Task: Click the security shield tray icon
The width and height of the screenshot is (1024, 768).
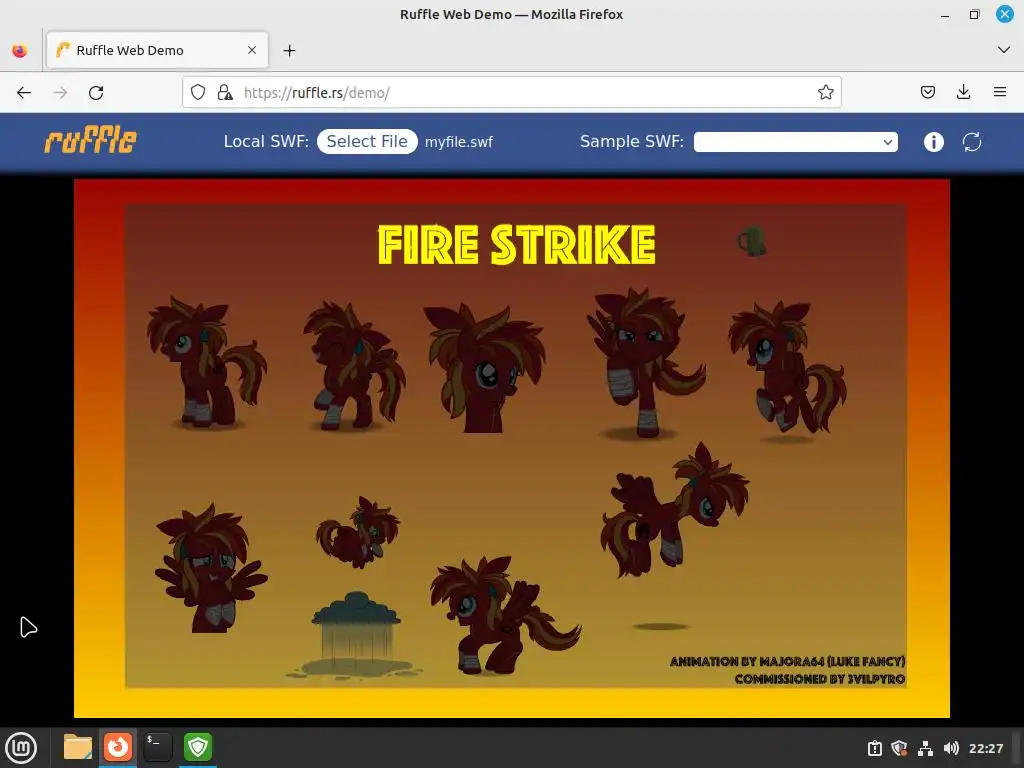Action: tap(899, 748)
